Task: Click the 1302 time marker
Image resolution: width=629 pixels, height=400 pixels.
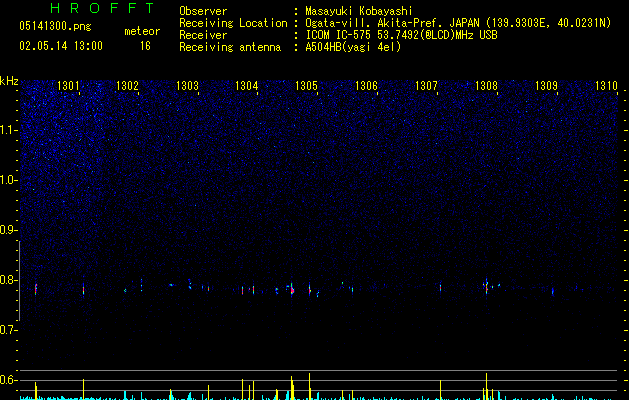Action: pyautogui.click(x=127, y=86)
